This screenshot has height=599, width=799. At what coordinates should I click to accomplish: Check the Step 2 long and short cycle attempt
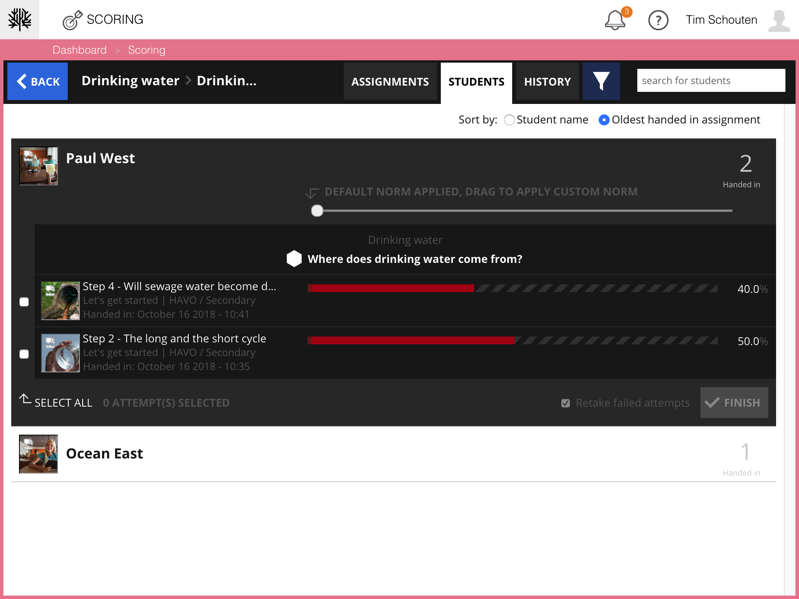coord(24,354)
